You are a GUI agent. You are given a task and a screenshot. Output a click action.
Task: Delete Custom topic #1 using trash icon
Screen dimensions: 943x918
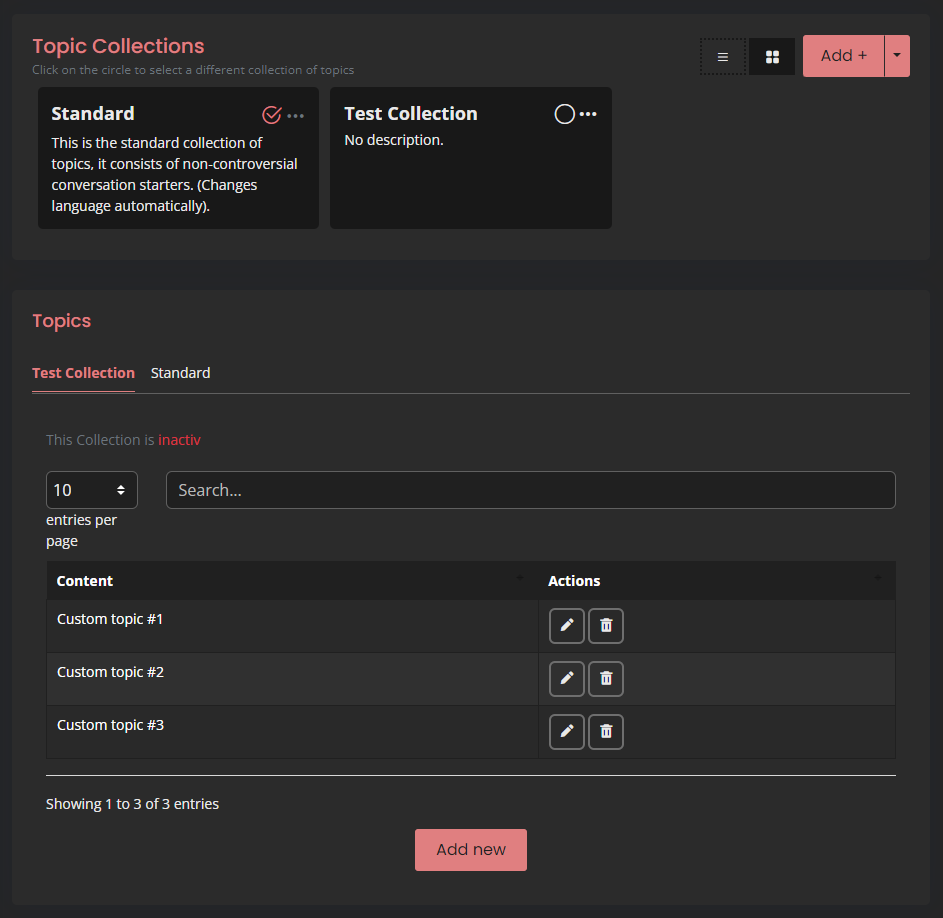tap(606, 626)
